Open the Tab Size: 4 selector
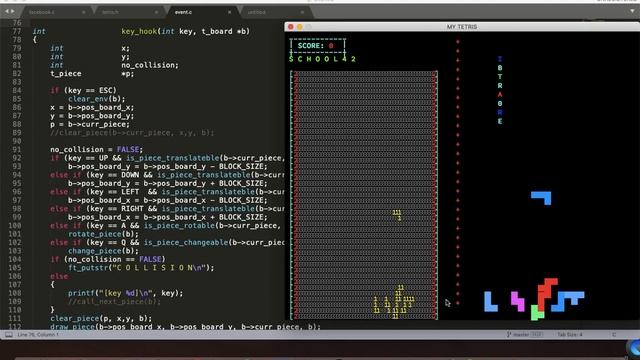 [x=570, y=335]
